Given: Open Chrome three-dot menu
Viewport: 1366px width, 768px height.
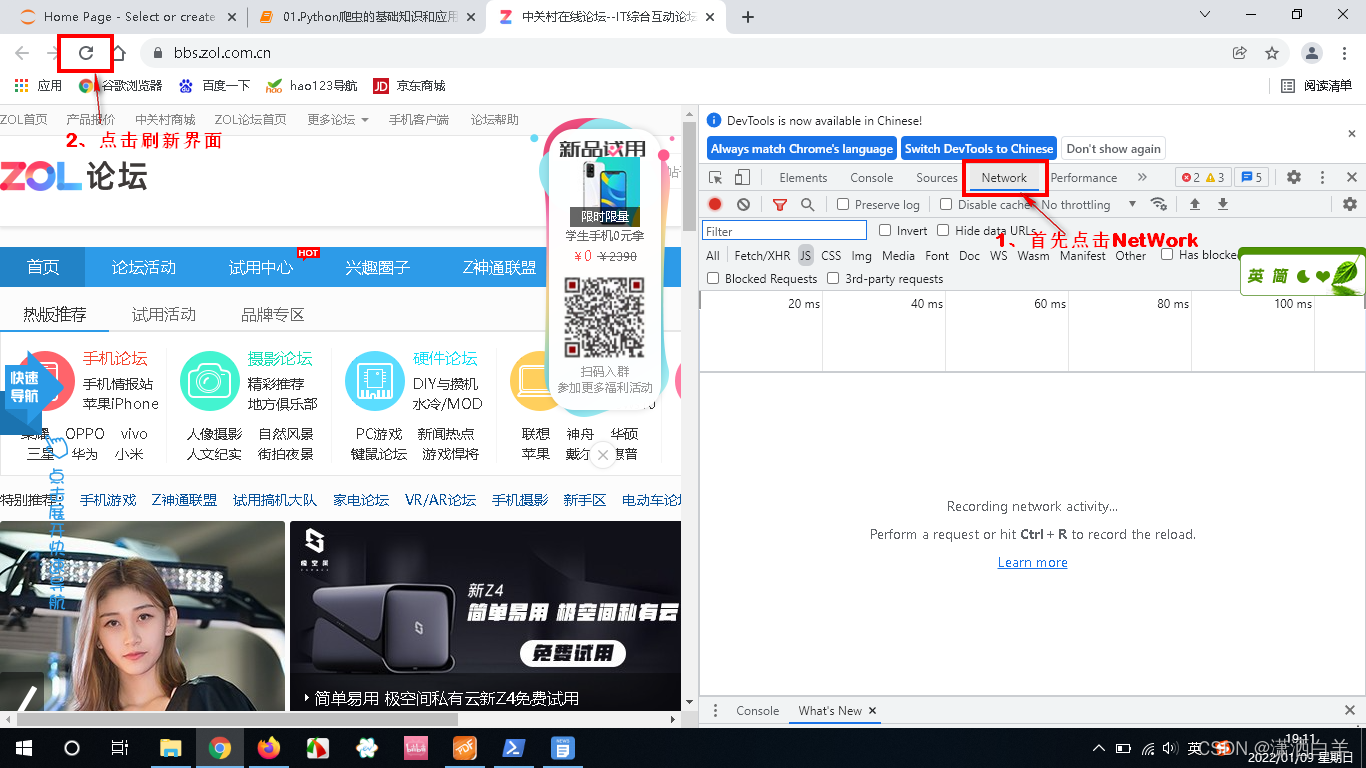Looking at the screenshot, I should pyautogui.click(x=1346, y=53).
